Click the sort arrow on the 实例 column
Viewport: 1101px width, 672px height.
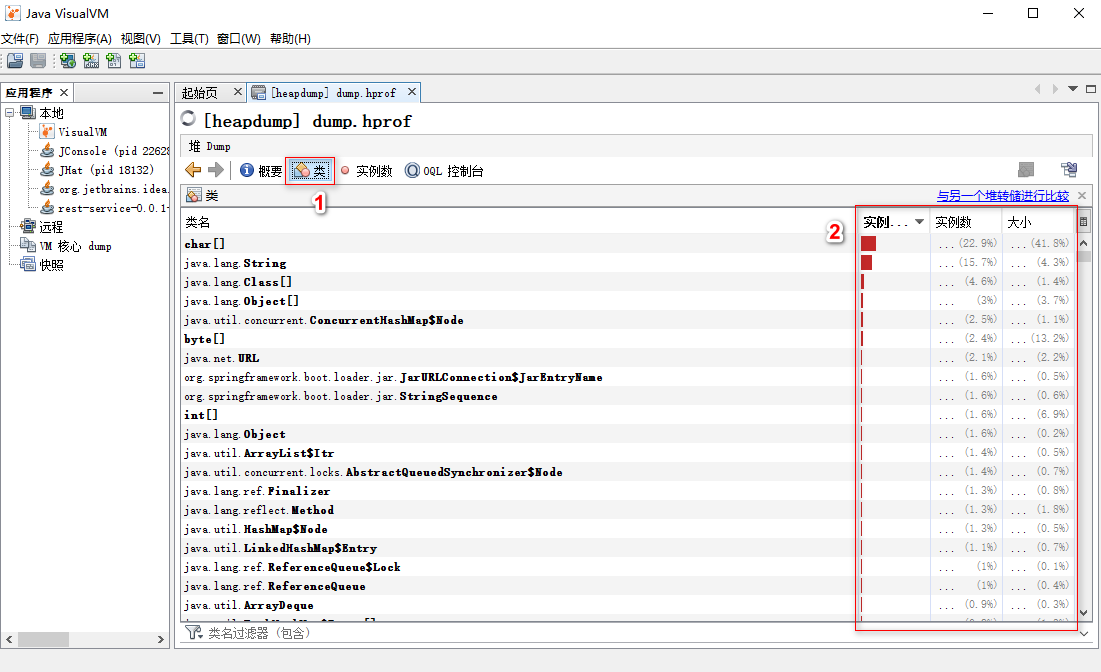click(x=919, y=222)
